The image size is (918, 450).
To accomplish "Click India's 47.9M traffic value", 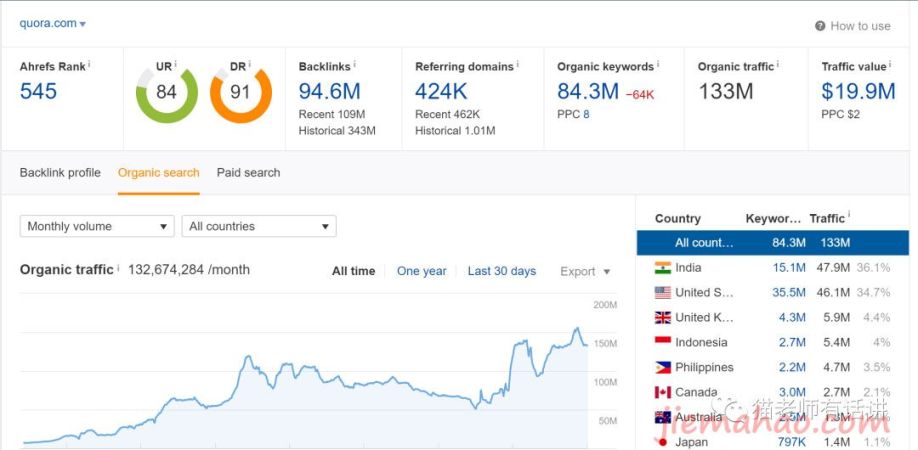I will point(833,268).
